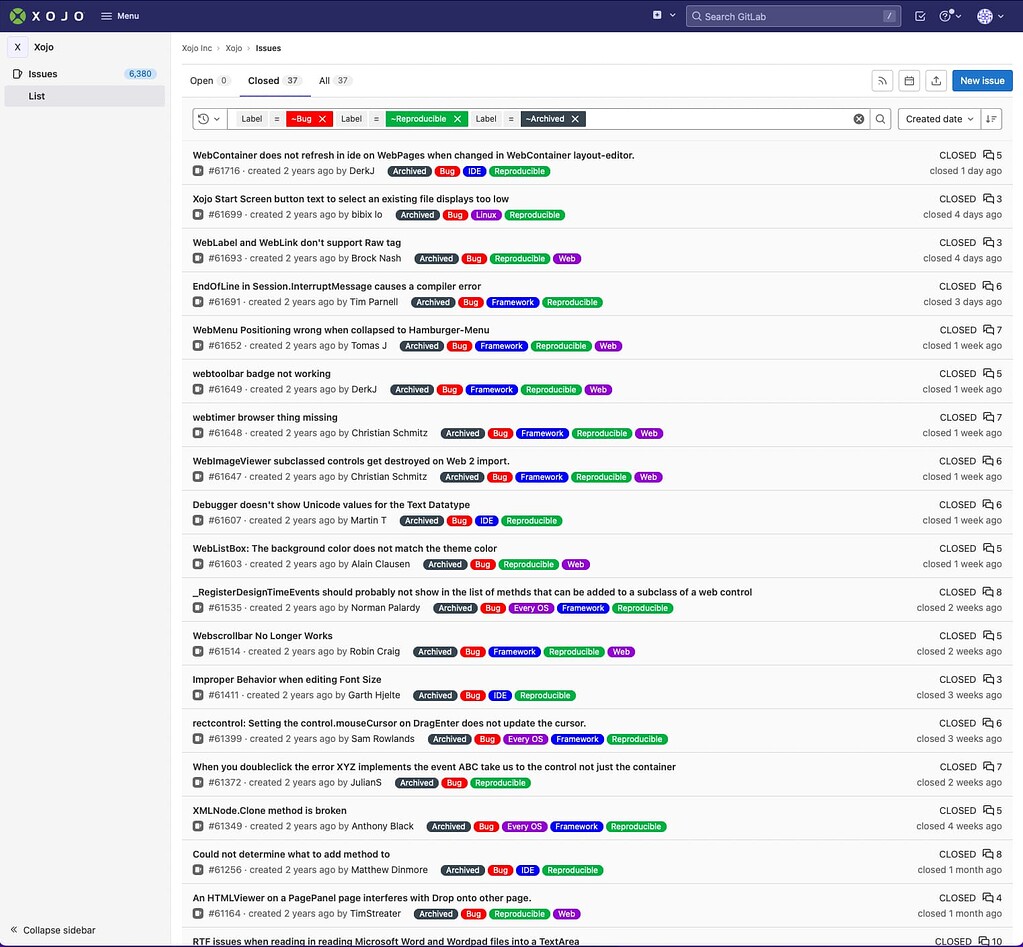The height and width of the screenshot is (947, 1023).
Task: Focus the Search GitLab field
Action: [x=793, y=16]
